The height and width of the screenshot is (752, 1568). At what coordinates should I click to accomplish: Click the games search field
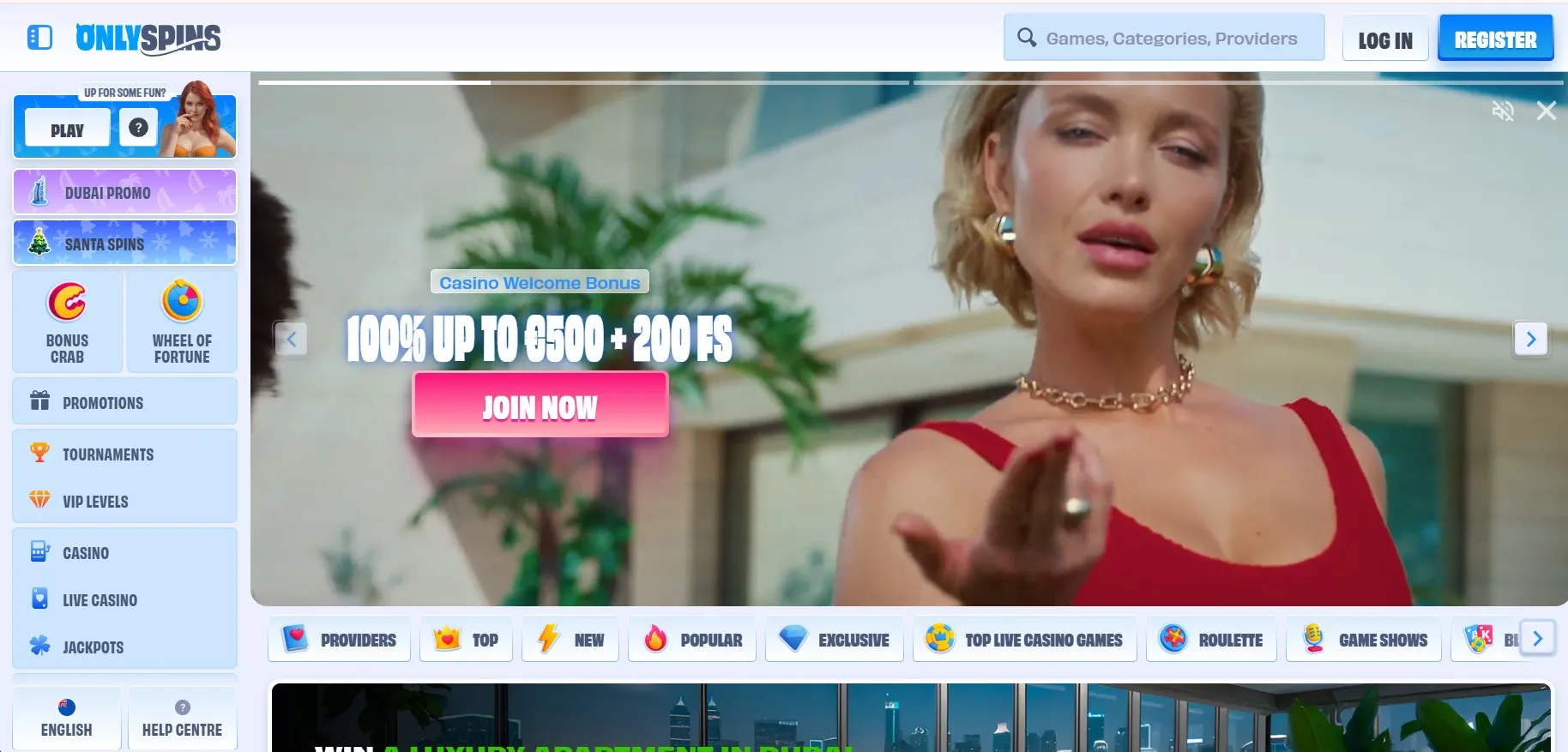click(x=1171, y=39)
